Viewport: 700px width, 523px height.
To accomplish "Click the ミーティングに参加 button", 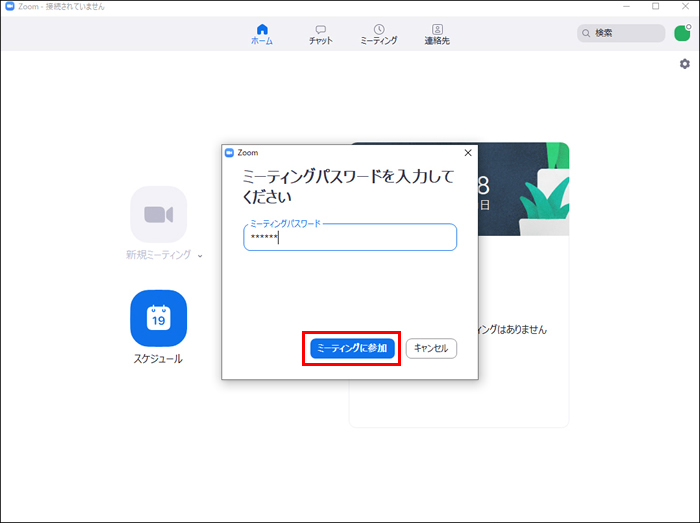I will tap(352, 348).
